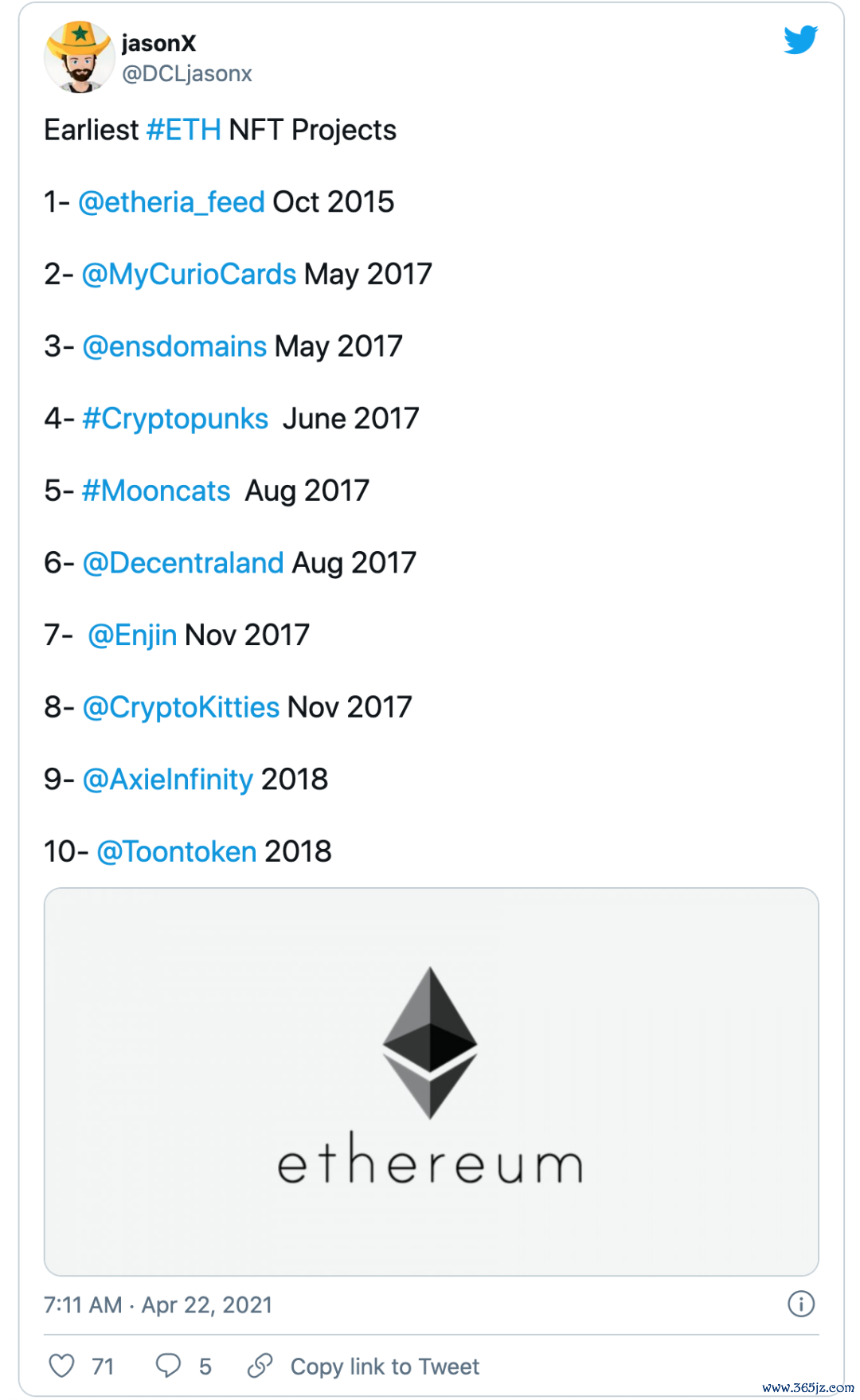
Task: Click the 71 likes count
Action: pyautogui.click(x=102, y=1366)
